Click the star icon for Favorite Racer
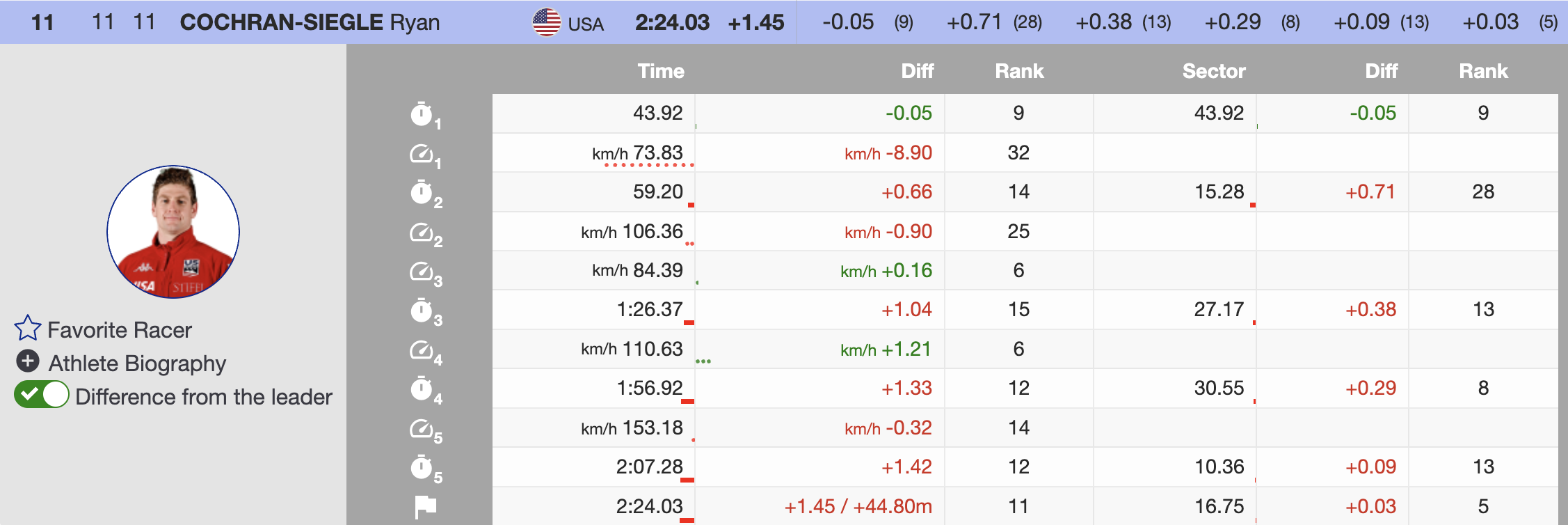The height and width of the screenshot is (525, 1568). pyautogui.click(x=28, y=329)
